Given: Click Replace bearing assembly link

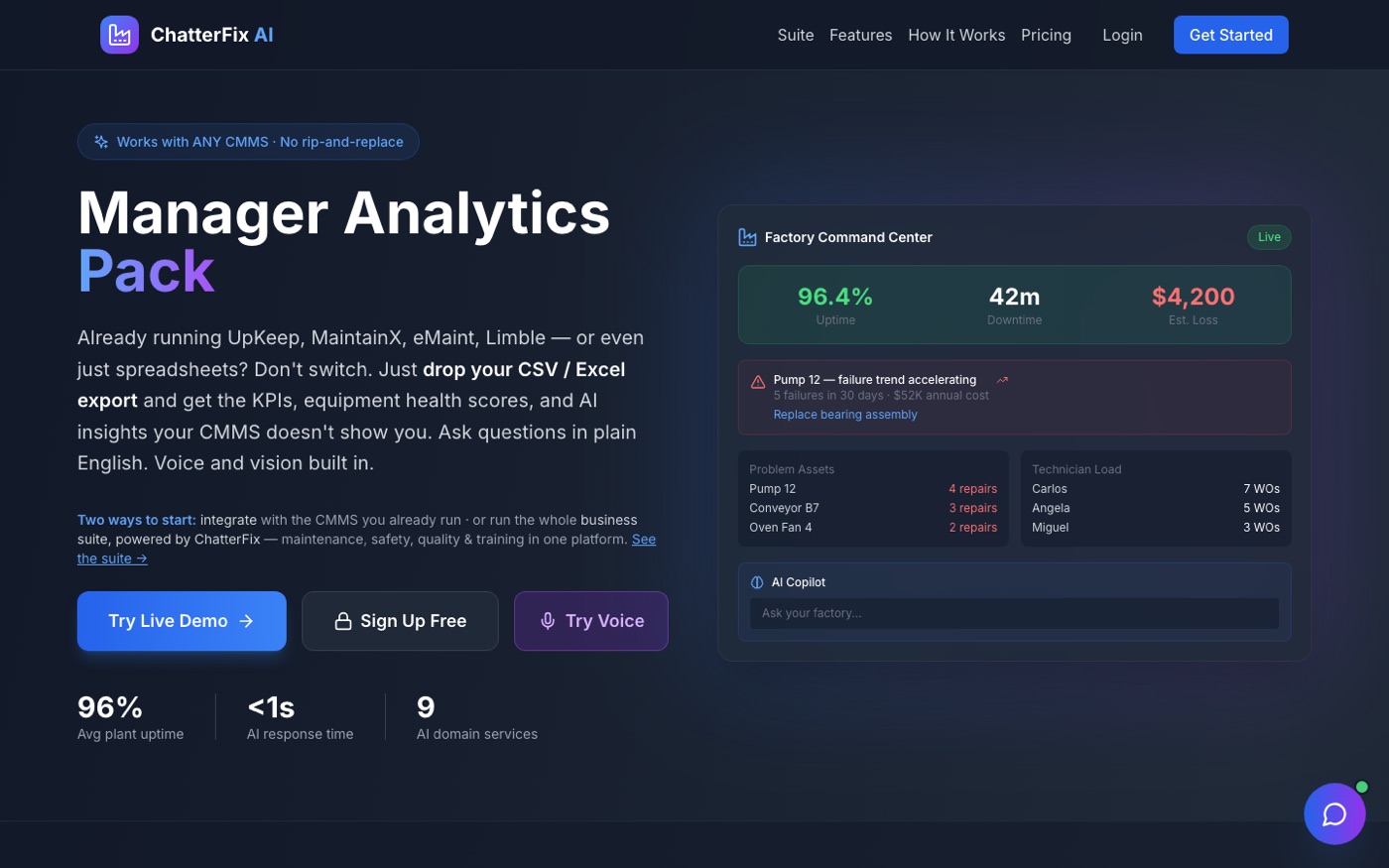Looking at the screenshot, I should 845,415.
